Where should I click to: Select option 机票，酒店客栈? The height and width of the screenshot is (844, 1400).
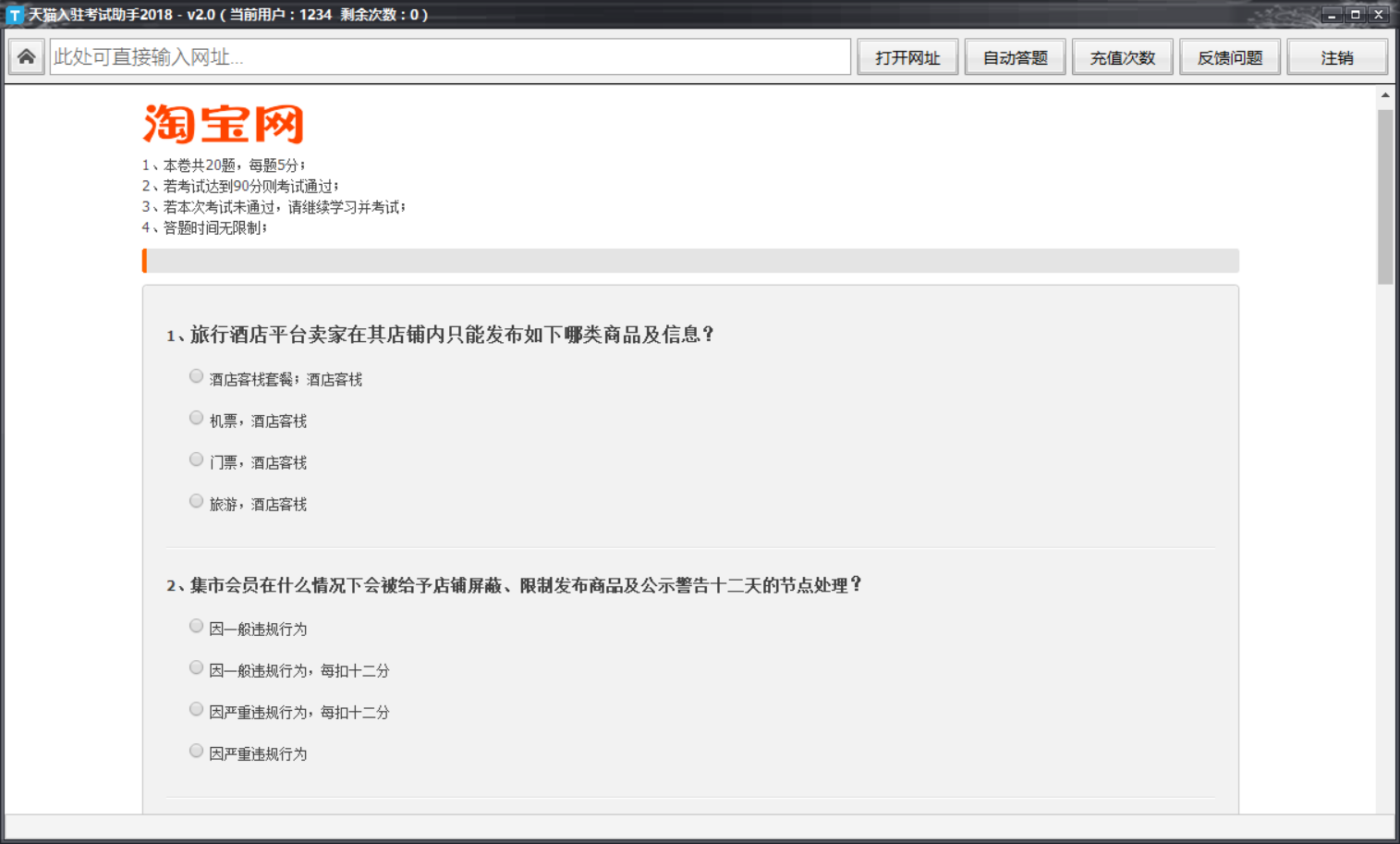click(196, 418)
